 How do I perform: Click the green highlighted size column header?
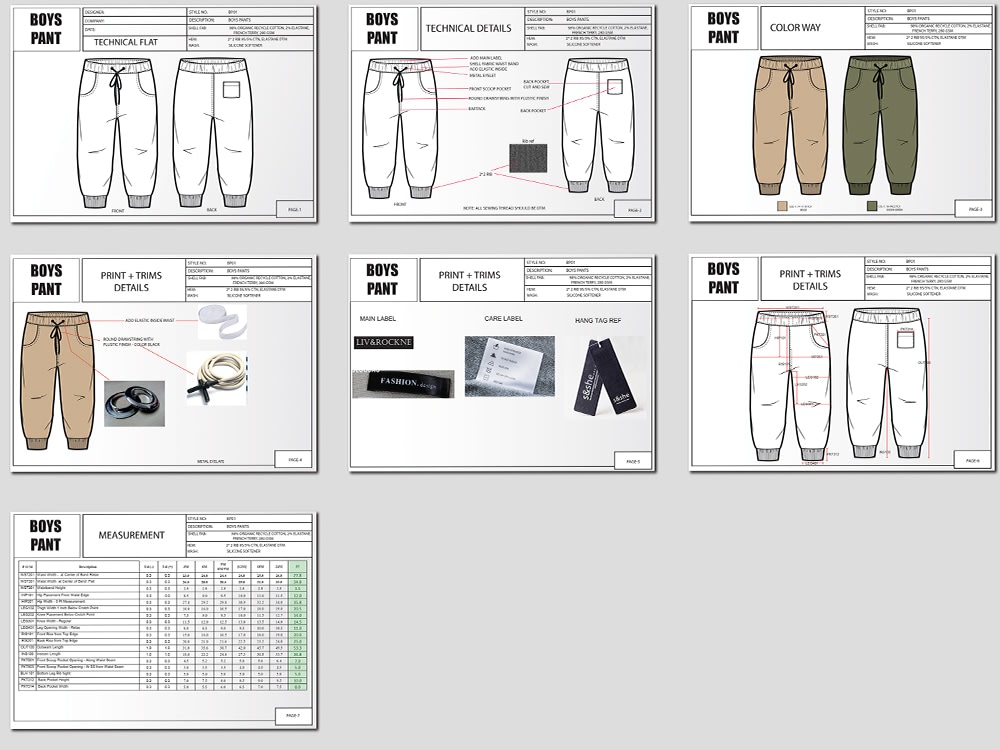point(298,566)
